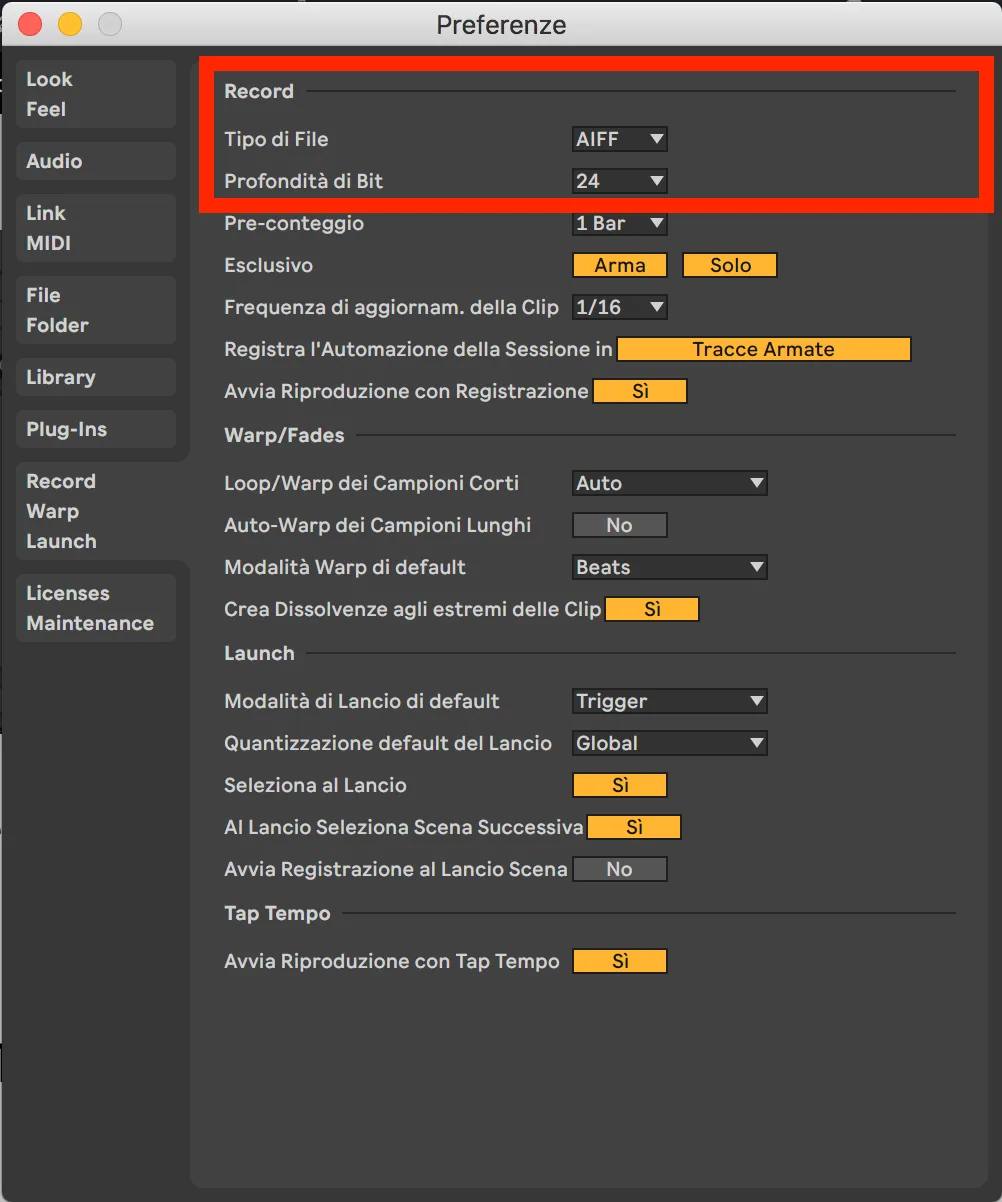The width and height of the screenshot is (1002, 1202).
Task: Click the Record section heading
Action: click(x=259, y=91)
